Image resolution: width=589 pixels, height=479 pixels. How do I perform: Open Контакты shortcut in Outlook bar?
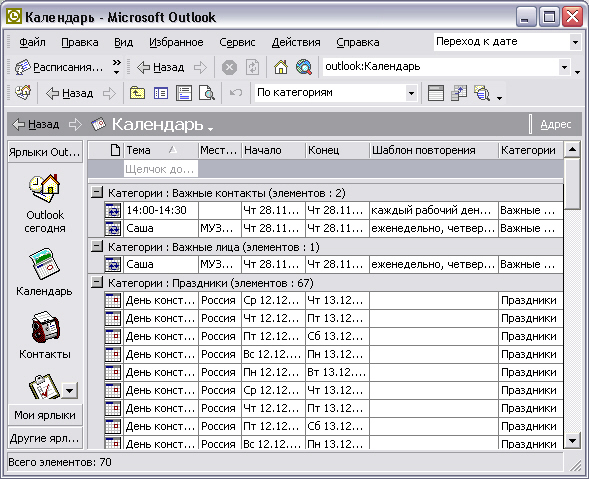click(45, 335)
